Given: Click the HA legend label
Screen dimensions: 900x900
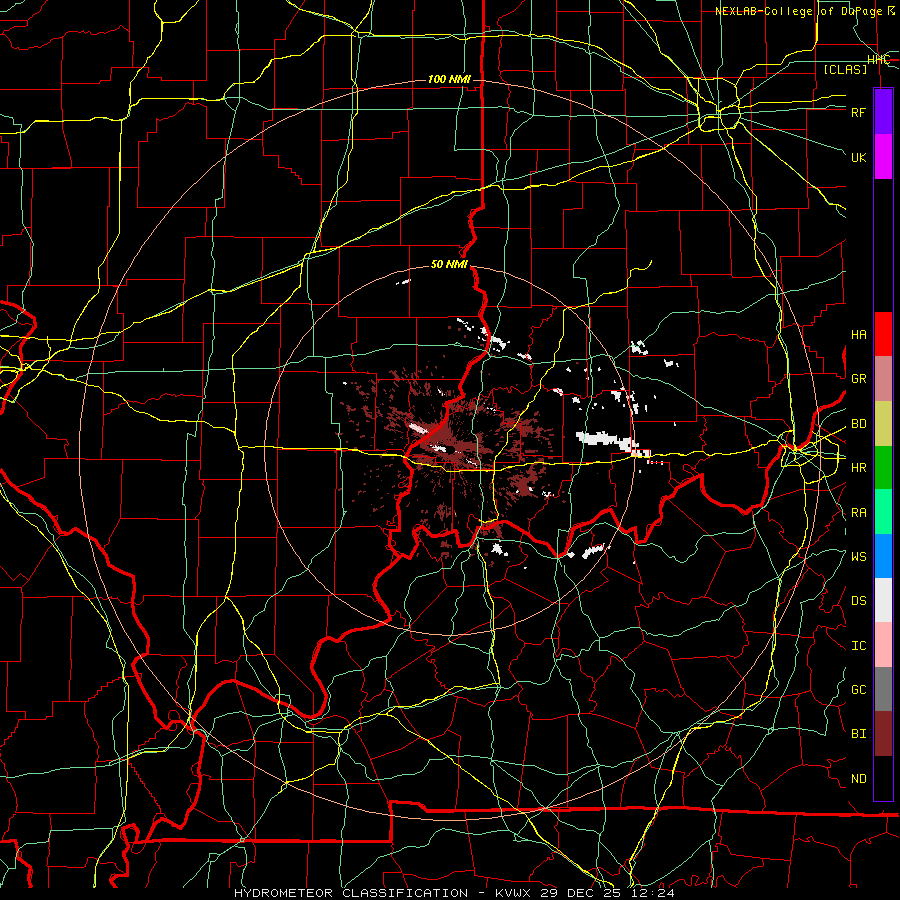Looking at the screenshot, I should pos(859,334).
